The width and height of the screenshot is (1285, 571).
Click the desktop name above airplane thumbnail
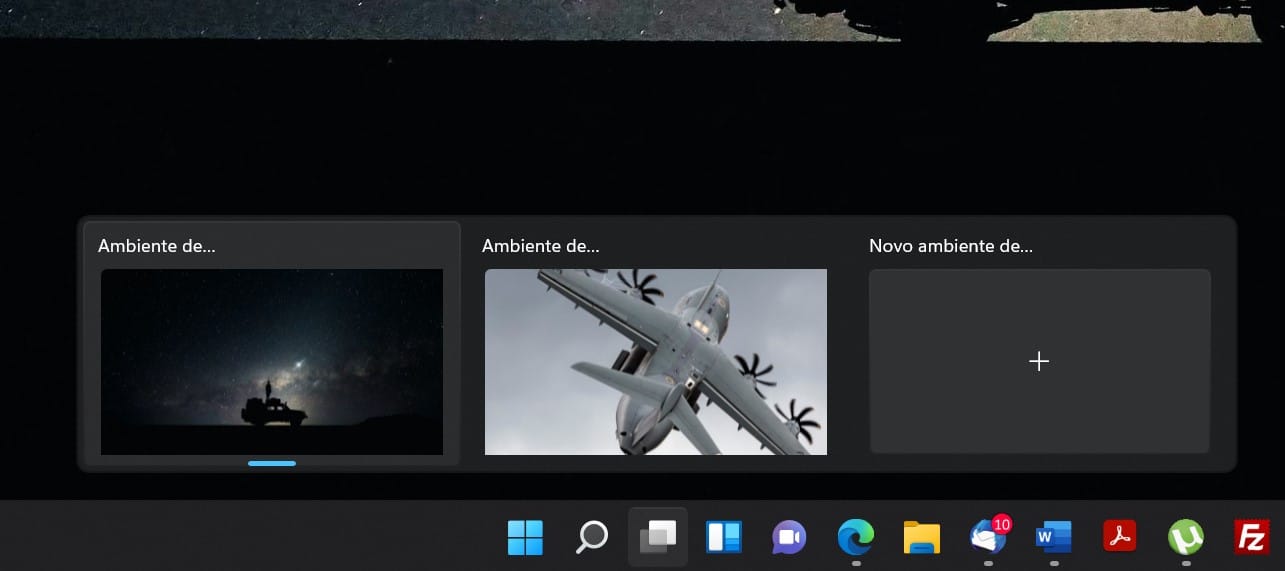(541, 246)
